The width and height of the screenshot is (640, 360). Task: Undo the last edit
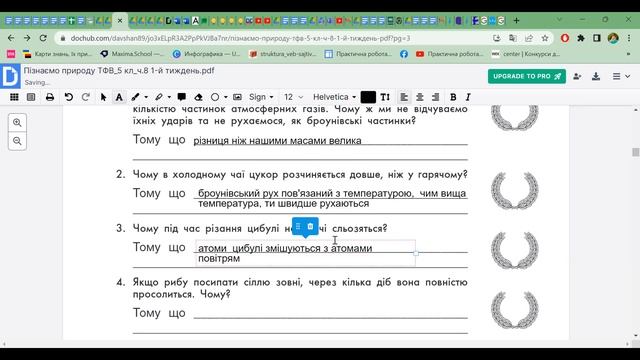(x=69, y=97)
